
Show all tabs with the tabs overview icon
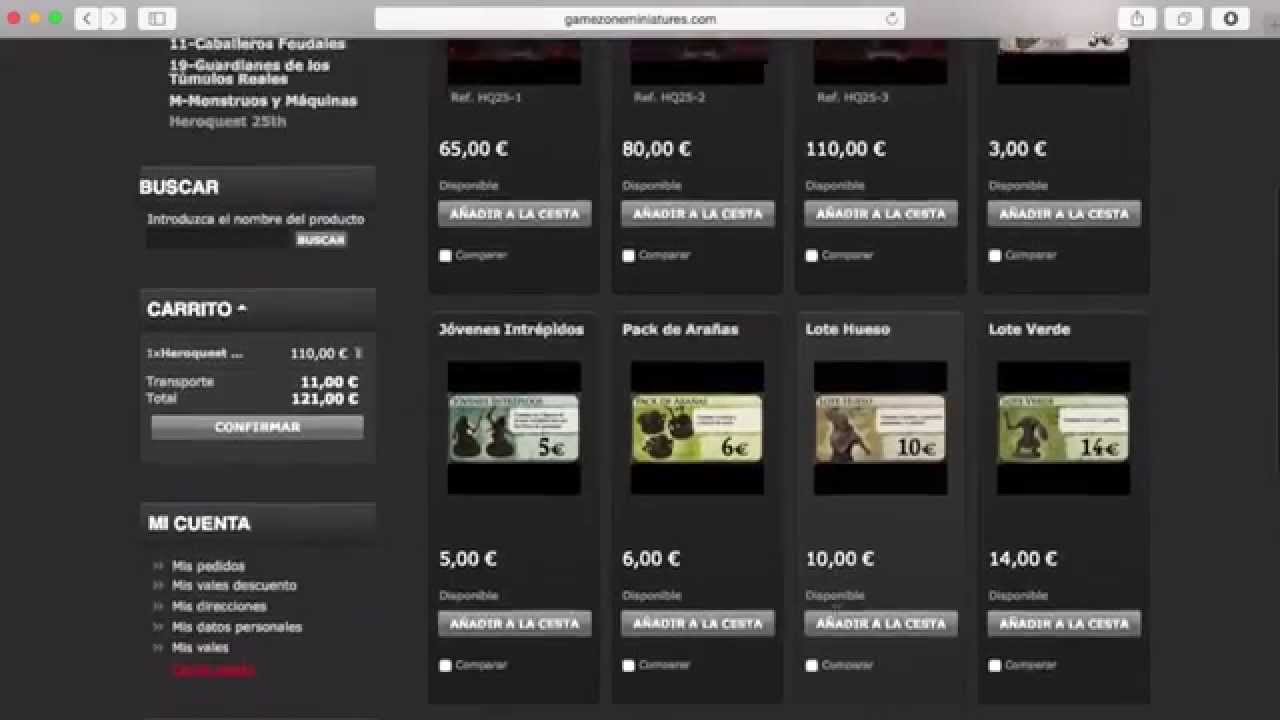click(1184, 18)
